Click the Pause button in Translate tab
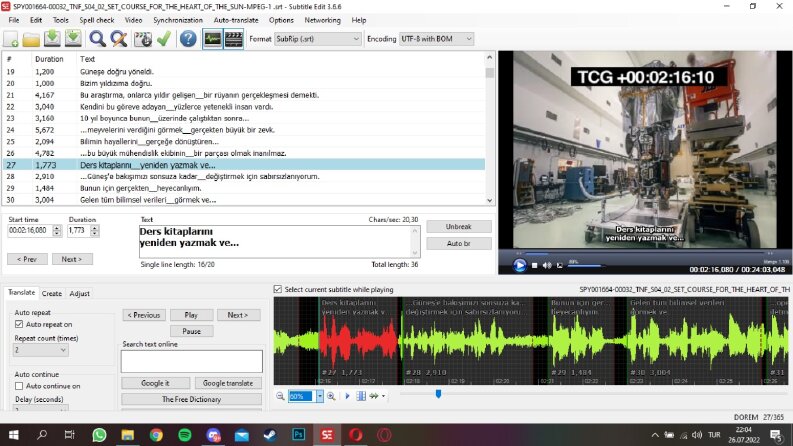Screen dimensions: 793x446 [192, 331]
